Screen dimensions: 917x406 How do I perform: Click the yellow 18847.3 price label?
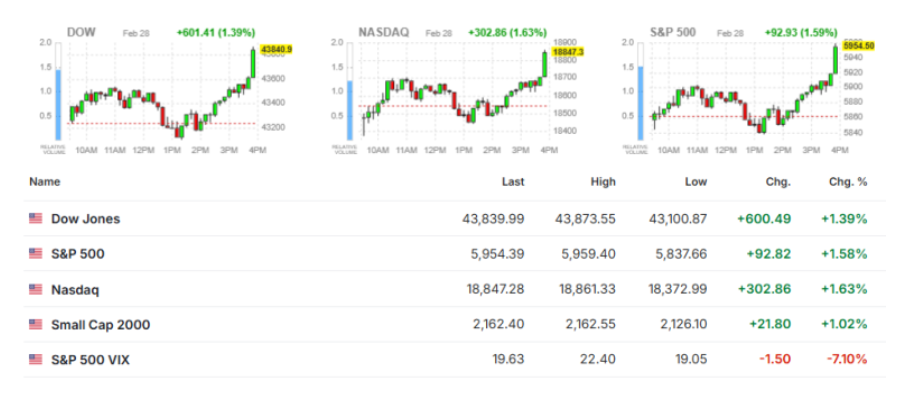point(567,52)
